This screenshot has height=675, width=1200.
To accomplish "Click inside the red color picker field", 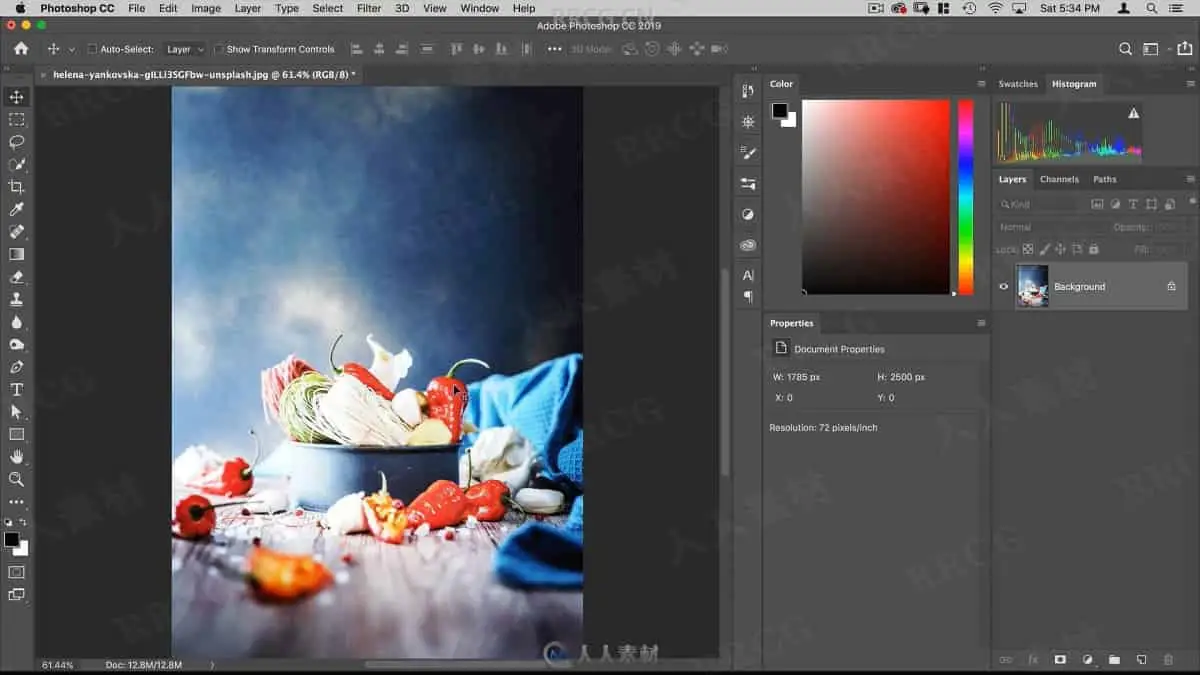I will point(876,197).
